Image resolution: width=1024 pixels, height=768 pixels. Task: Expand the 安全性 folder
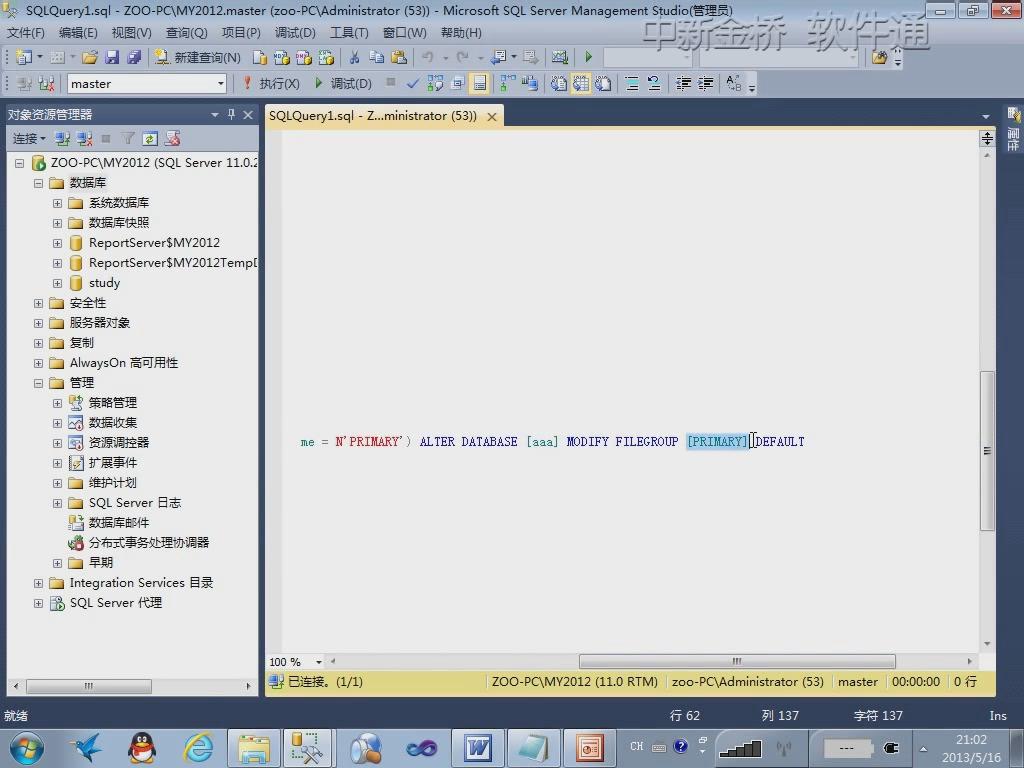(x=39, y=304)
